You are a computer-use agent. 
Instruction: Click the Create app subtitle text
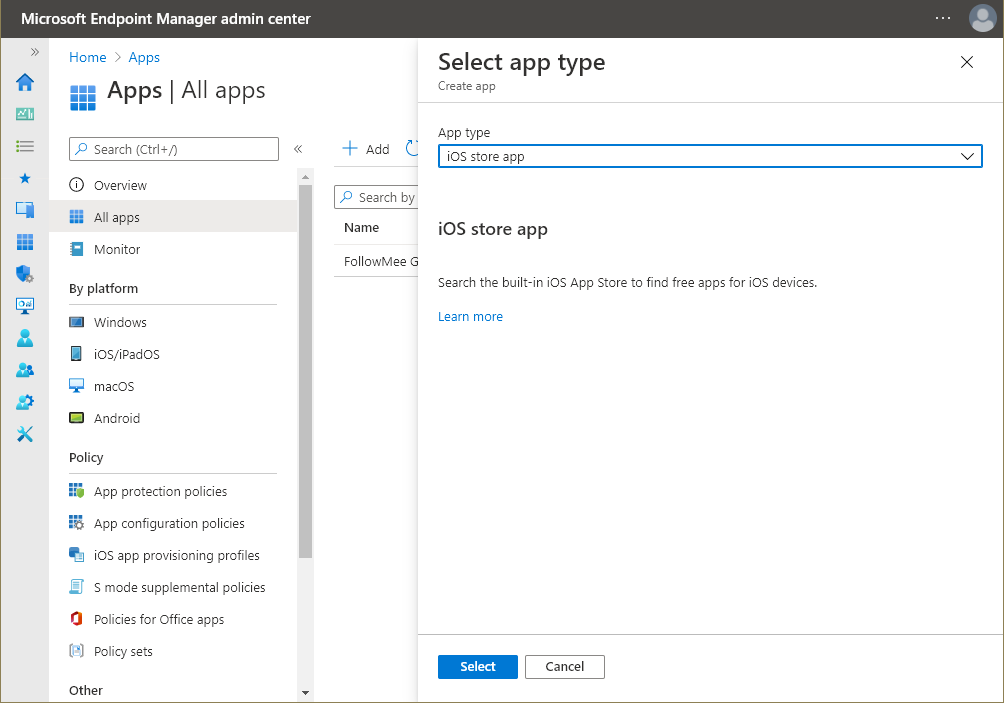(467, 86)
